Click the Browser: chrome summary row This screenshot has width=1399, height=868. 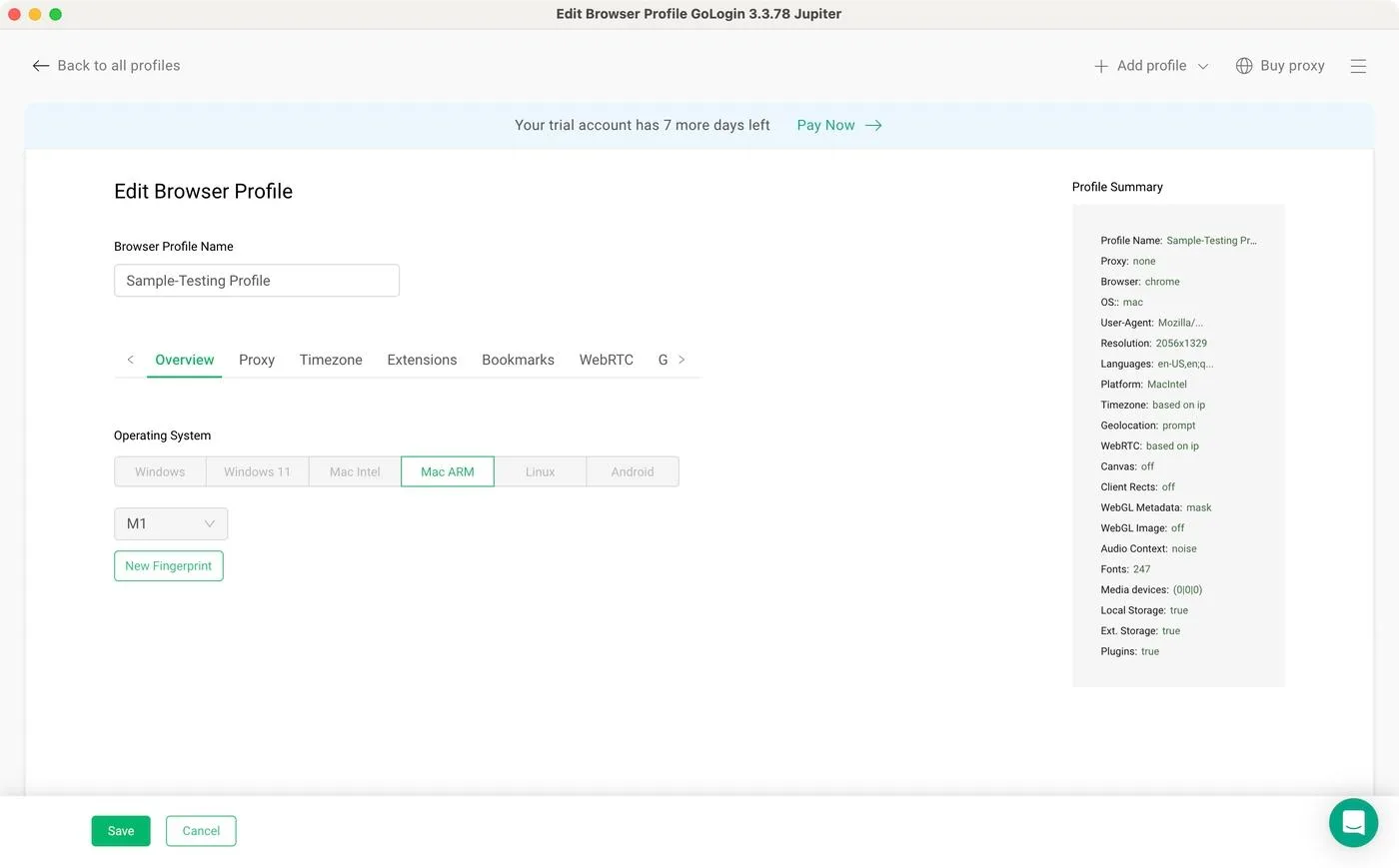click(x=1140, y=283)
